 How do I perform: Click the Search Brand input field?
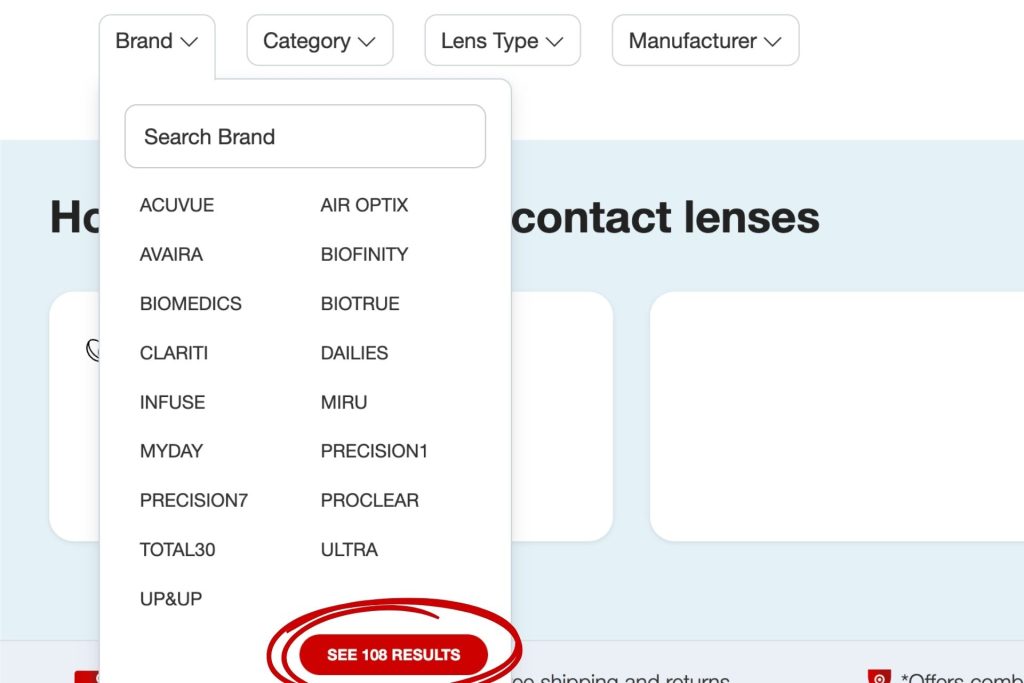tap(304, 136)
